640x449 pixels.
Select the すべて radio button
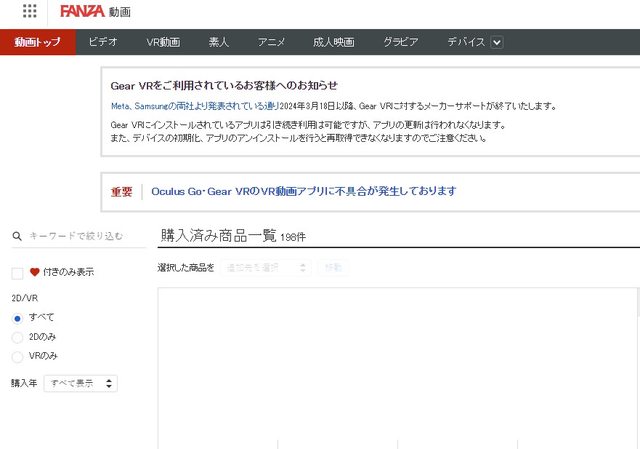coord(17,317)
